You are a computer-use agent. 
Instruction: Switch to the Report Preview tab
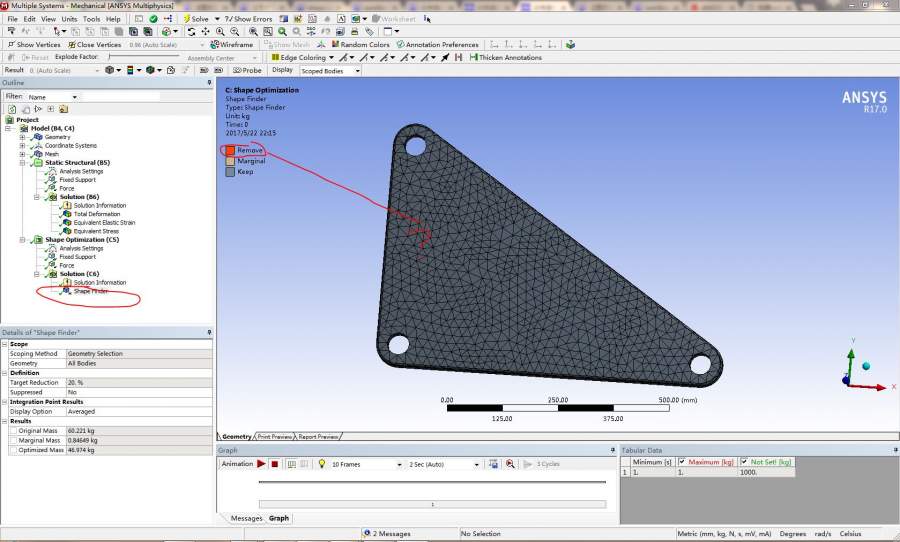(x=318, y=437)
